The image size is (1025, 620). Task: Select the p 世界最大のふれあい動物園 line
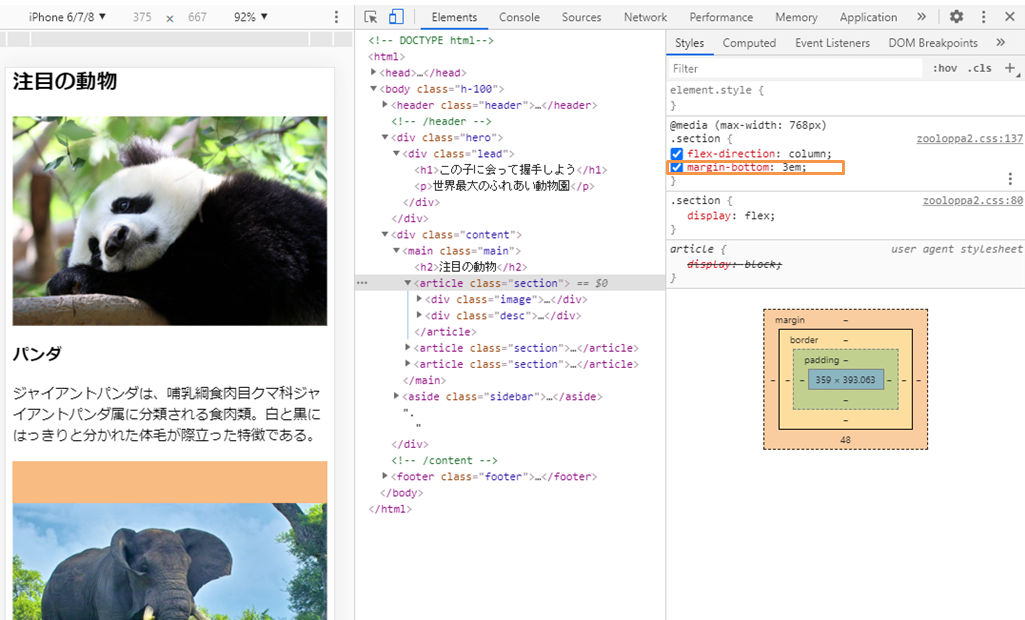click(505, 186)
